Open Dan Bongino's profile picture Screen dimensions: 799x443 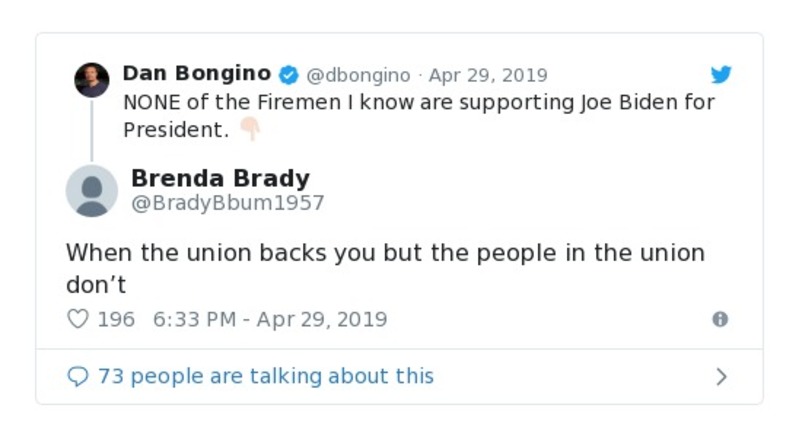coord(92,79)
